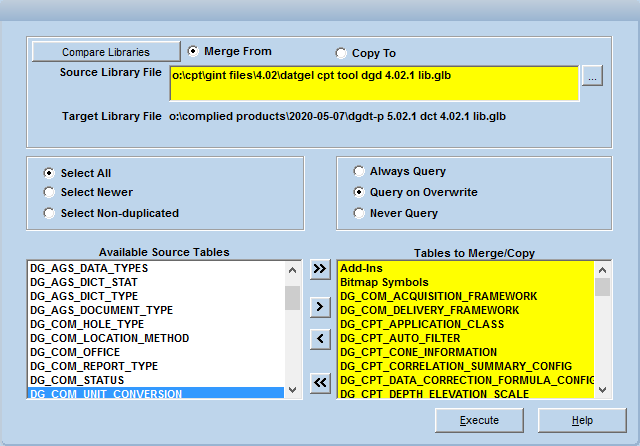Click the move all right (>>) button

(x=319, y=269)
